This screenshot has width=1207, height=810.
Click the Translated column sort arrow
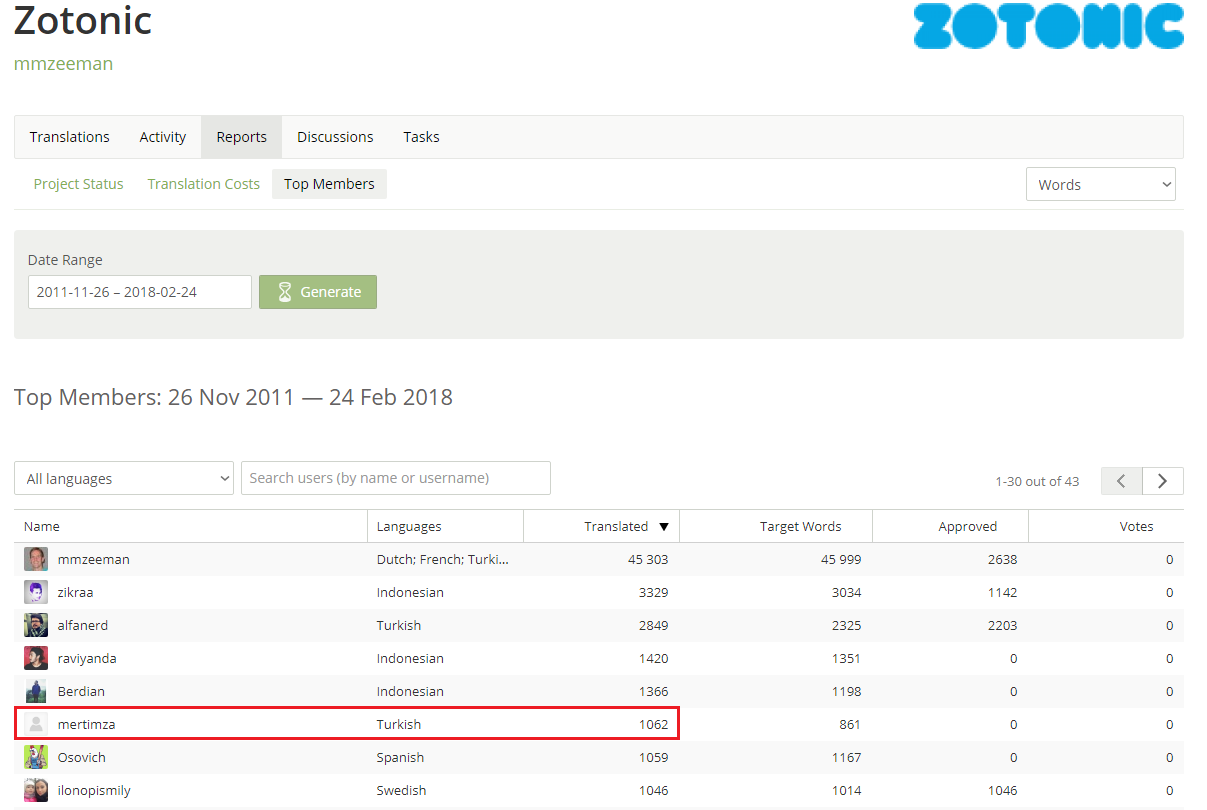[663, 527]
